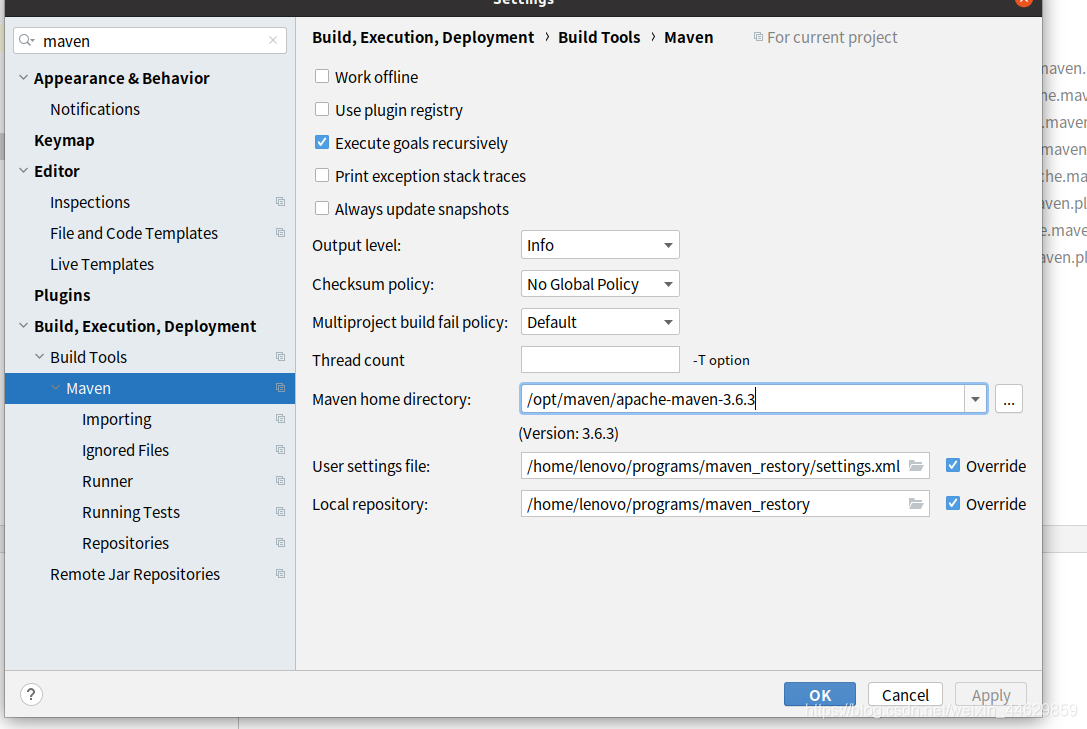
Task: Collapse the Build Tools node
Action: click(x=40, y=357)
